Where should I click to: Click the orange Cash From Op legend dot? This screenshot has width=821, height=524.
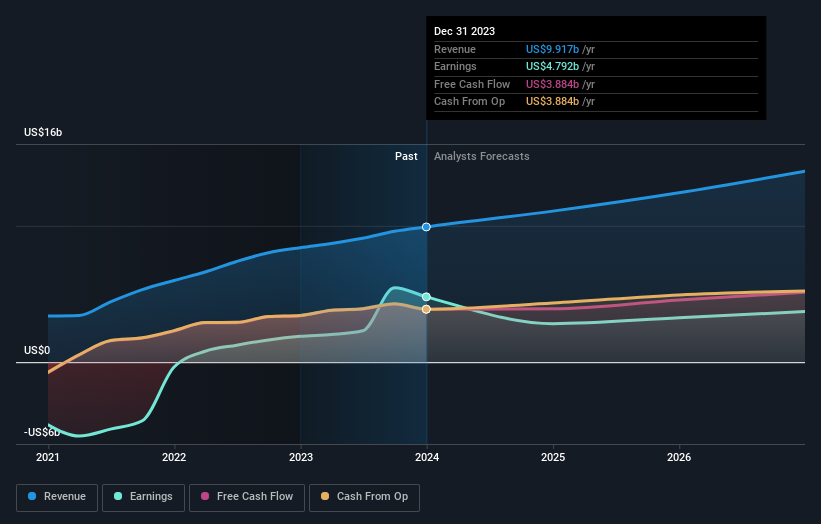[x=325, y=496]
